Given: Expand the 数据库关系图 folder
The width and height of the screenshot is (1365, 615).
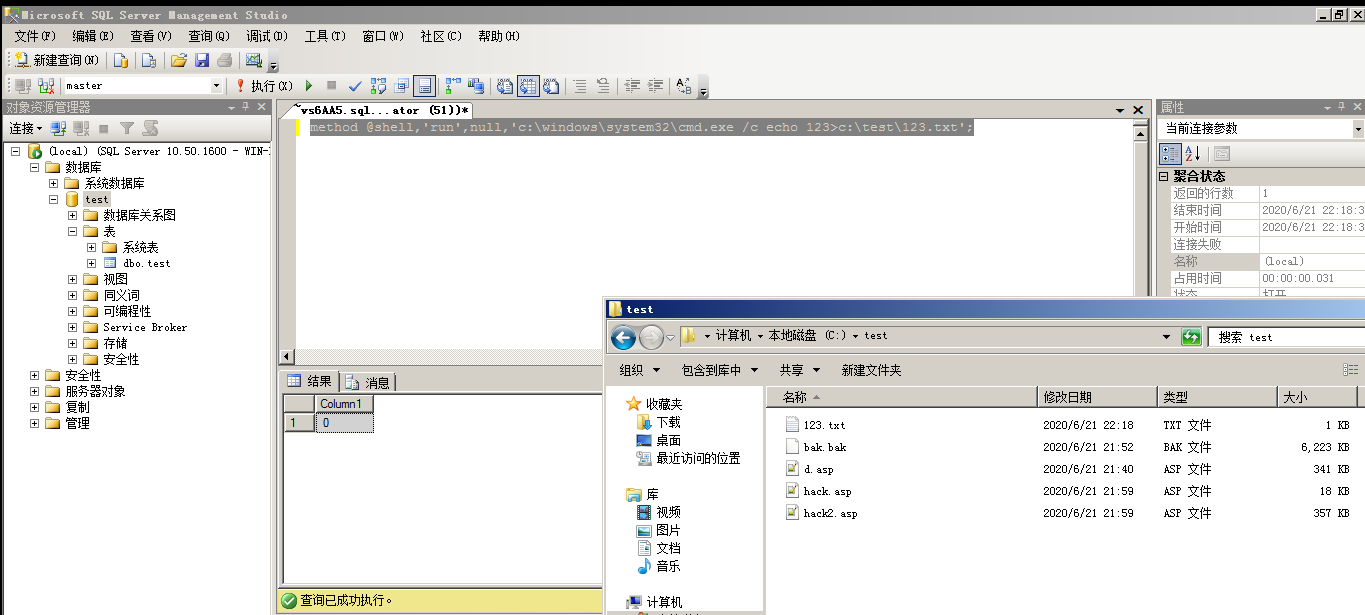Looking at the screenshot, I should [73, 215].
